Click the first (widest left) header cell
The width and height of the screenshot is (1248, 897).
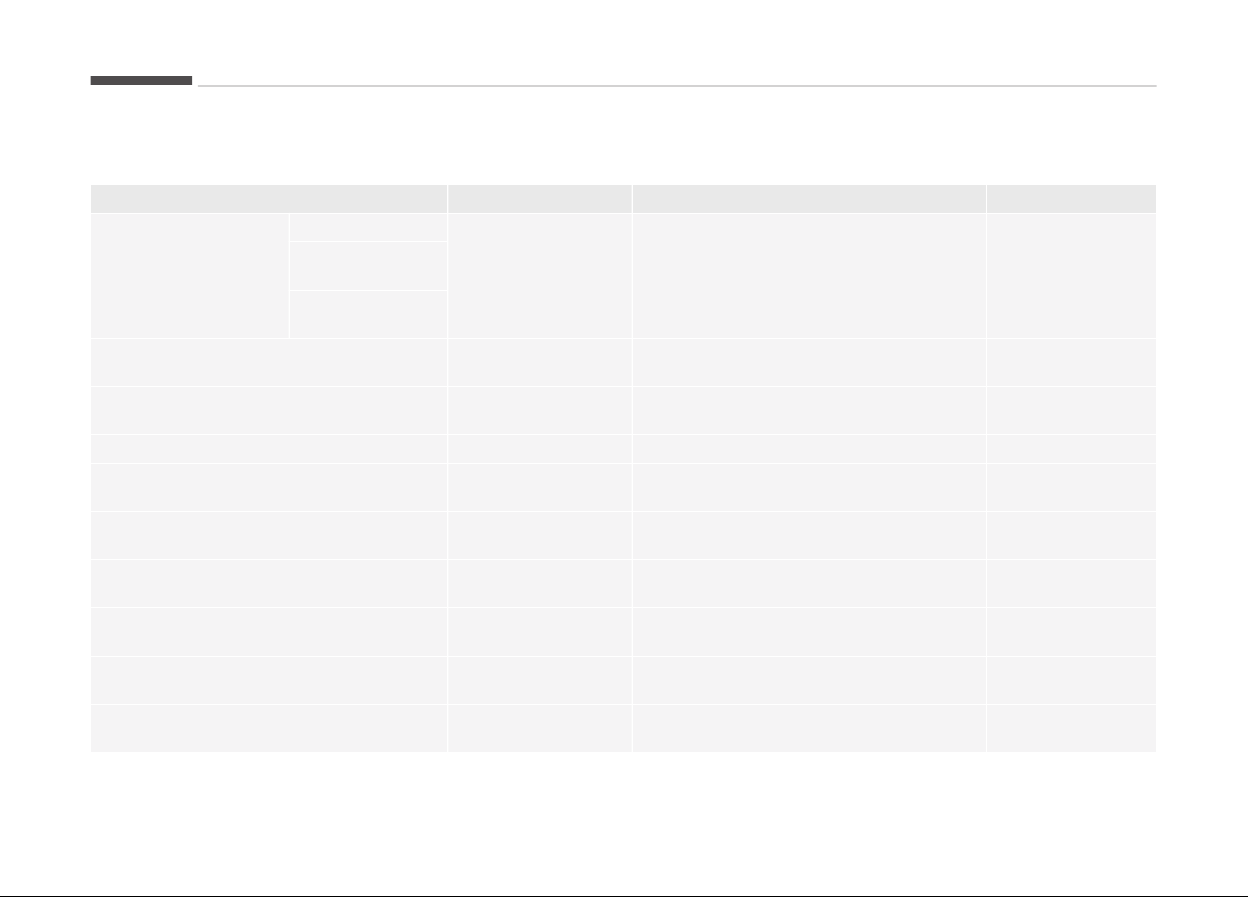click(x=269, y=198)
